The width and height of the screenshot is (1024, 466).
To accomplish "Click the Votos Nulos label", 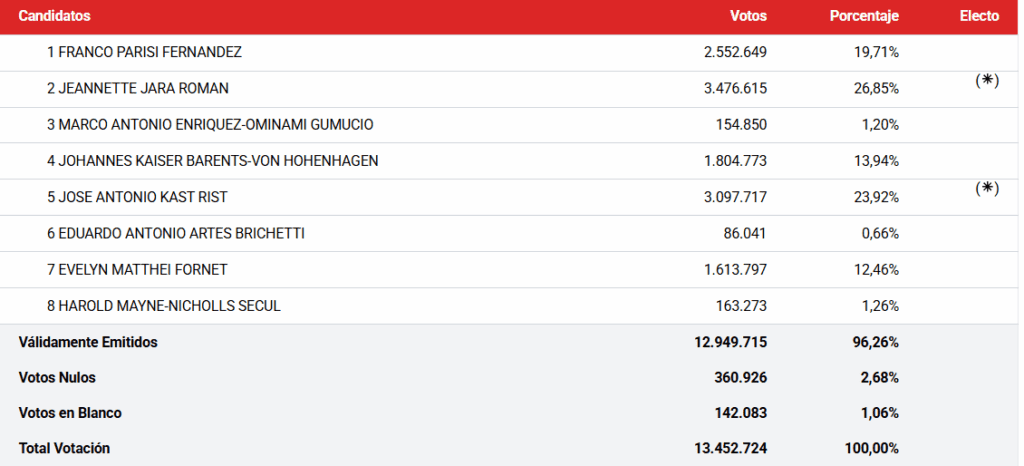I will click(x=57, y=377).
